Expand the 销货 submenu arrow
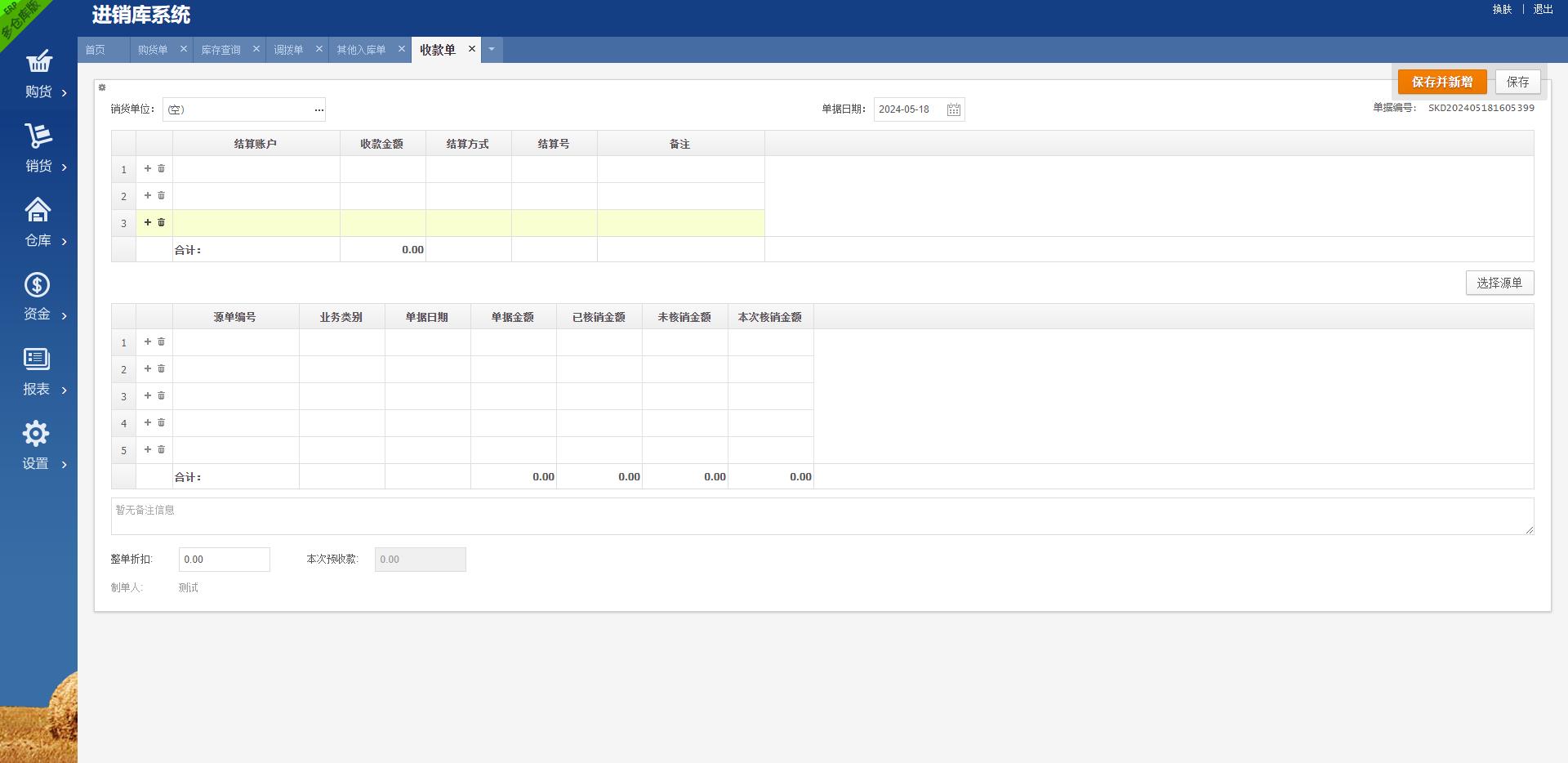 [65, 167]
